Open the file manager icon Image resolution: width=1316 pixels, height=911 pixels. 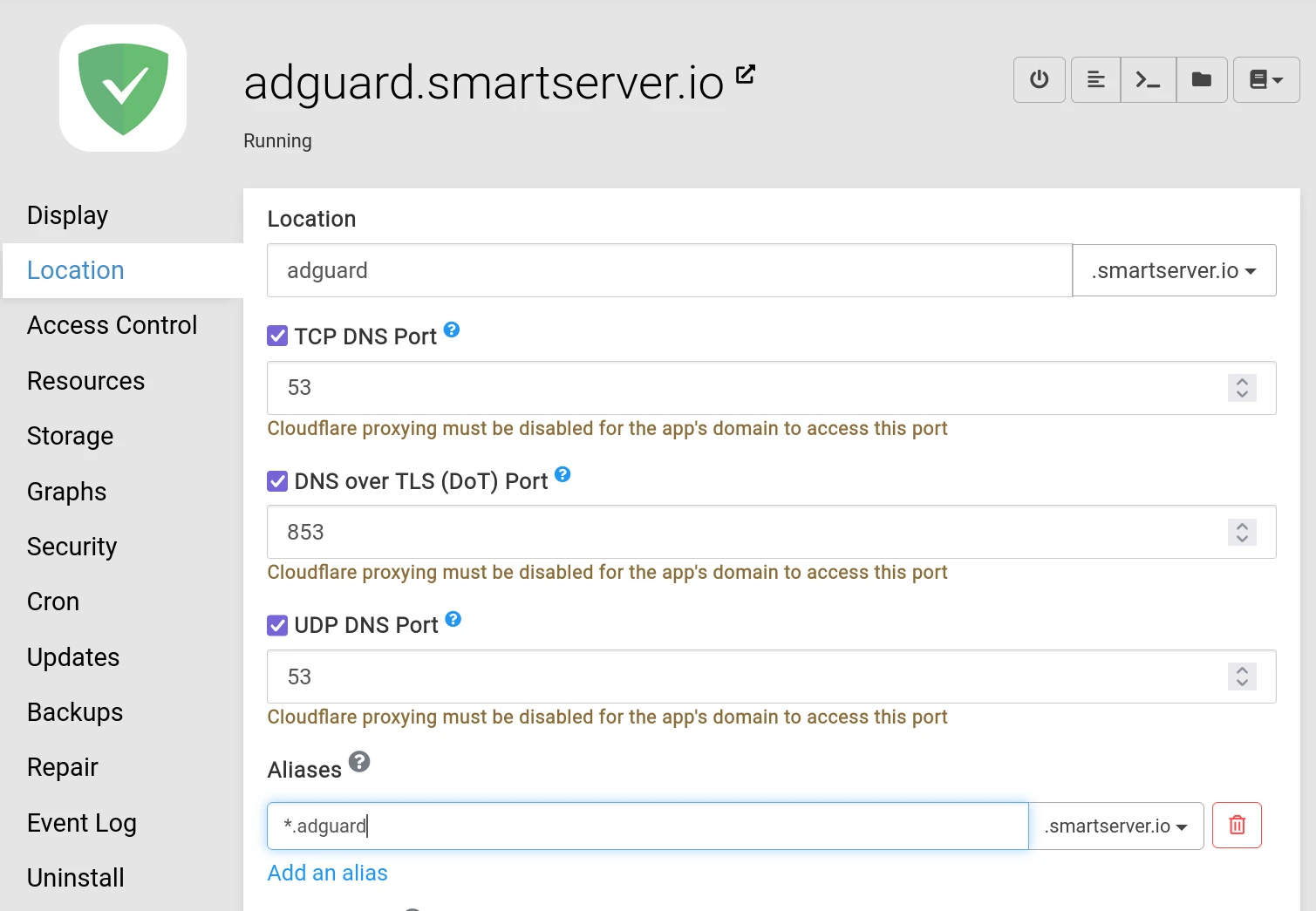click(x=1202, y=79)
